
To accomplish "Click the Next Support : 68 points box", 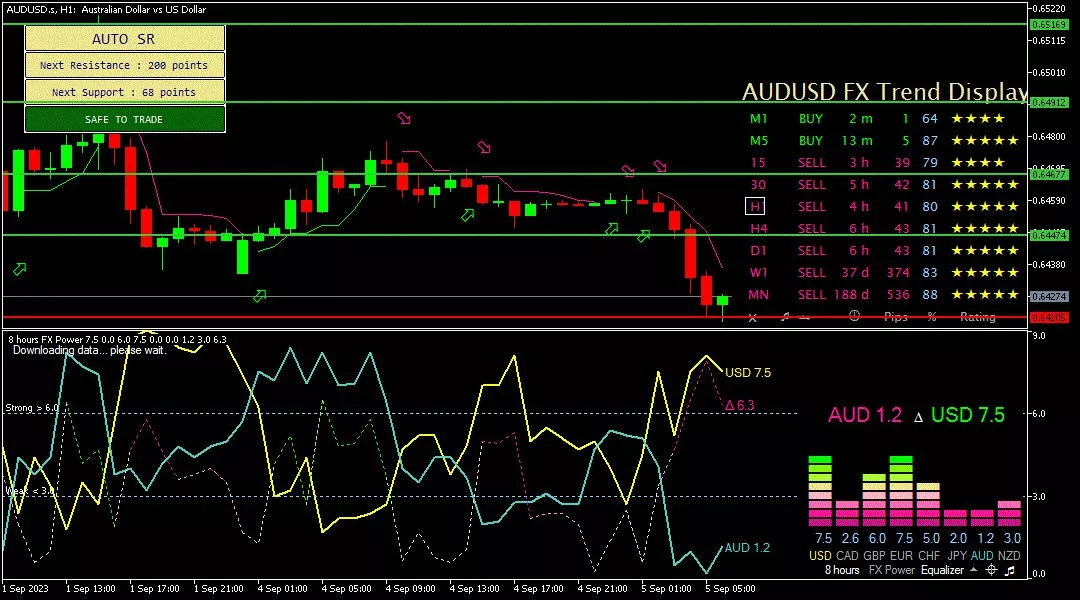I will click(x=125, y=92).
